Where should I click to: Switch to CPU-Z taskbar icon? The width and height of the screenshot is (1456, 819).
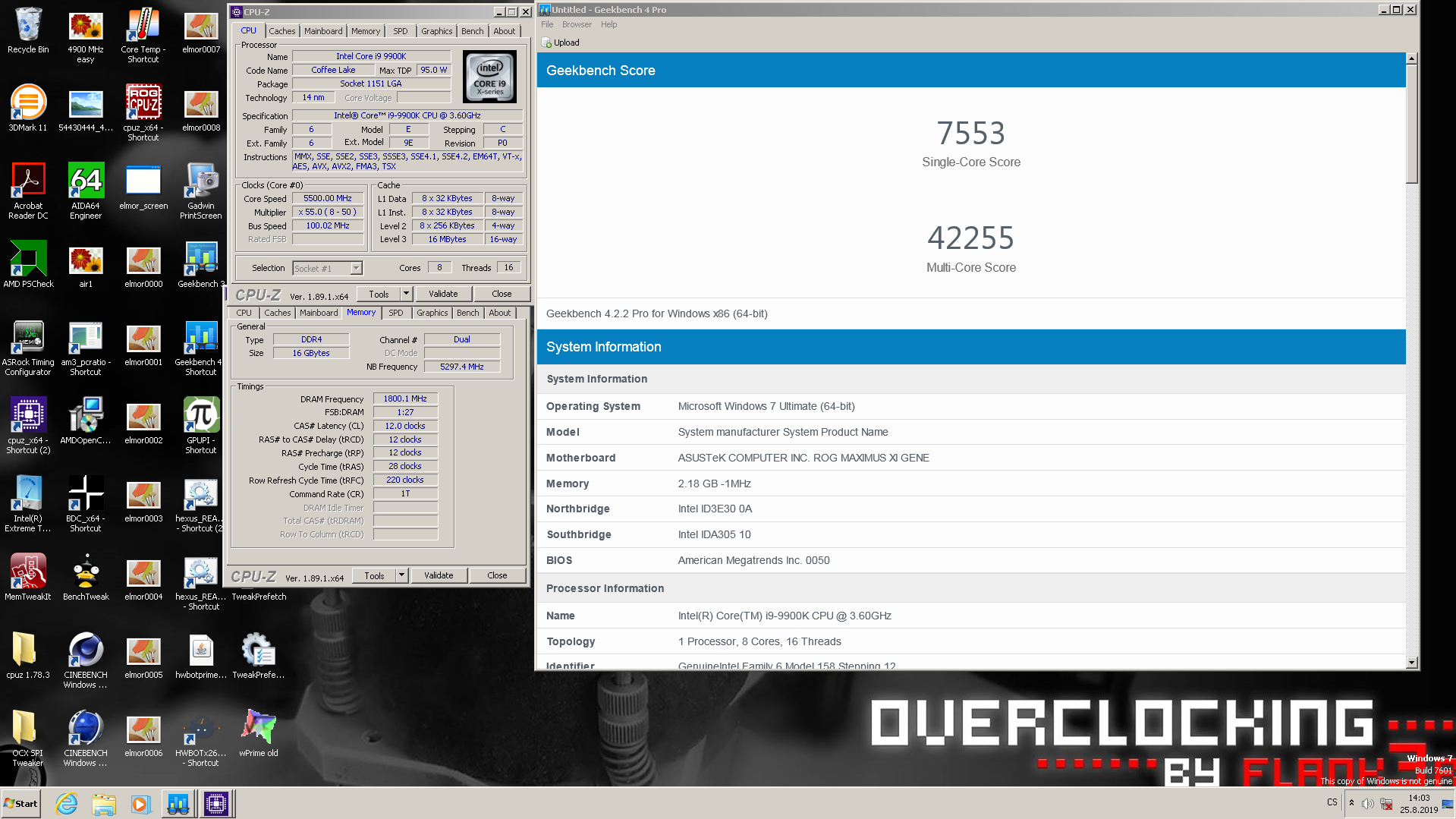point(216,804)
